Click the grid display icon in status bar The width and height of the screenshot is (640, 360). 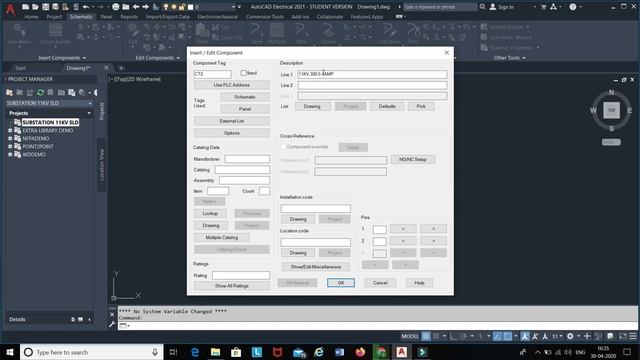pyautogui.click(x=426, y=336)
